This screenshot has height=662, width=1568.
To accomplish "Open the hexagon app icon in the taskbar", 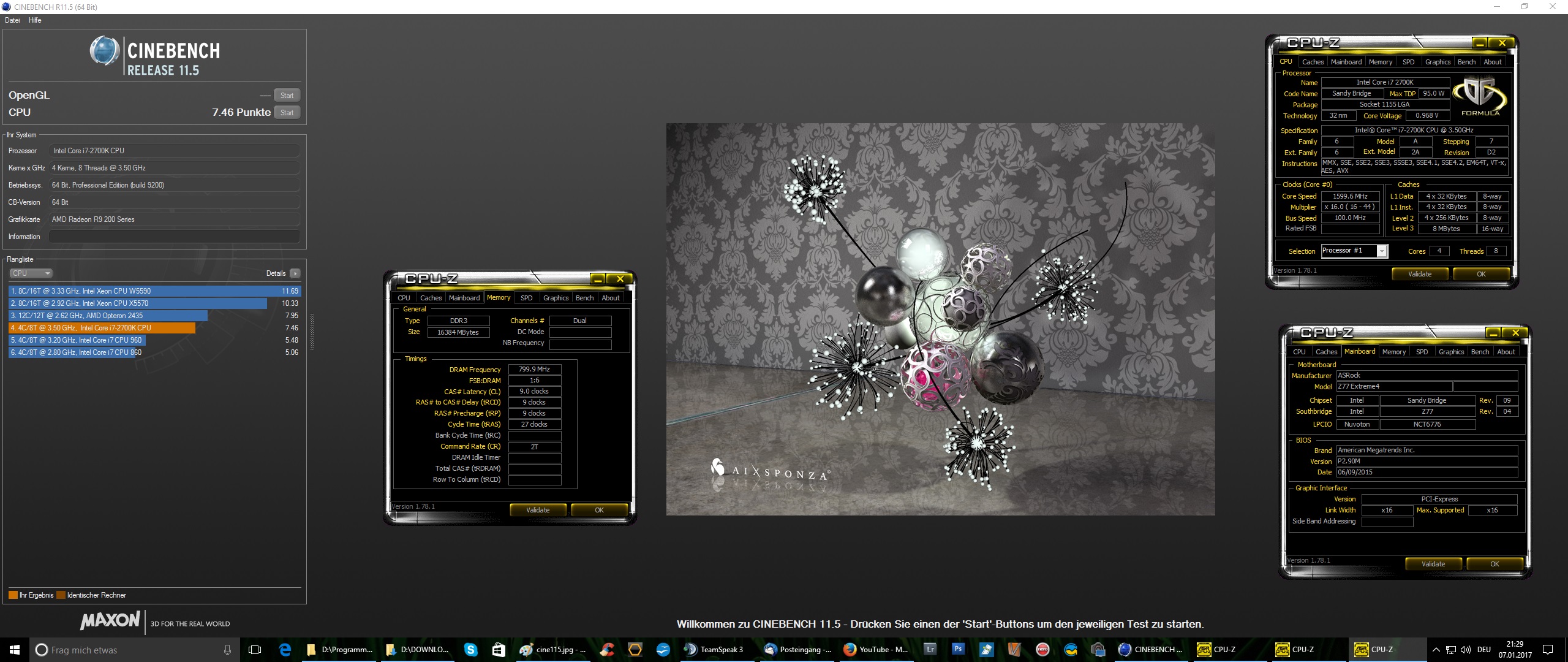I will click(635, 650).
